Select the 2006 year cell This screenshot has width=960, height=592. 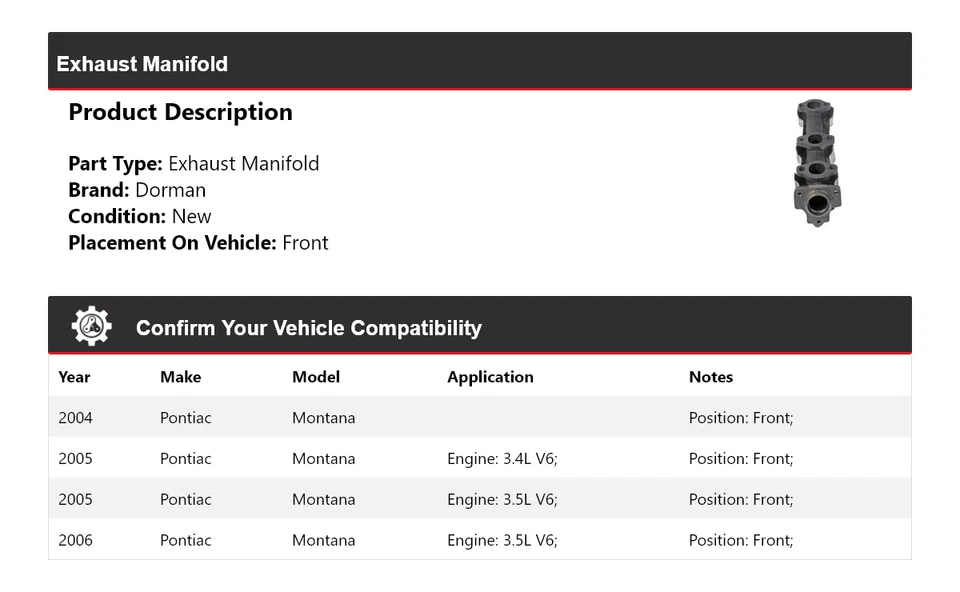click(x=75, y=540)
